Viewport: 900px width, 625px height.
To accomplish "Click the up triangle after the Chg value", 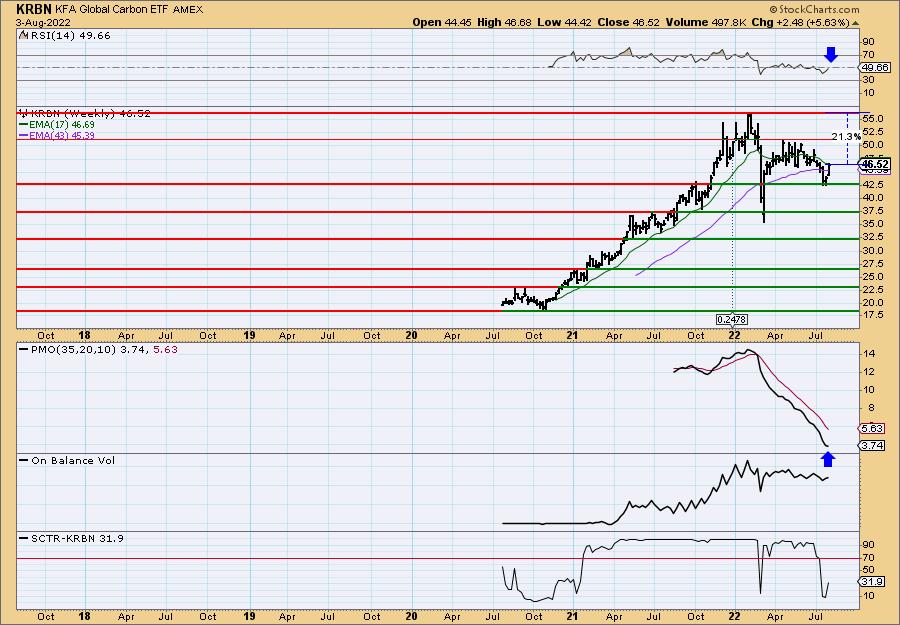I will click(x=855, y=23).
